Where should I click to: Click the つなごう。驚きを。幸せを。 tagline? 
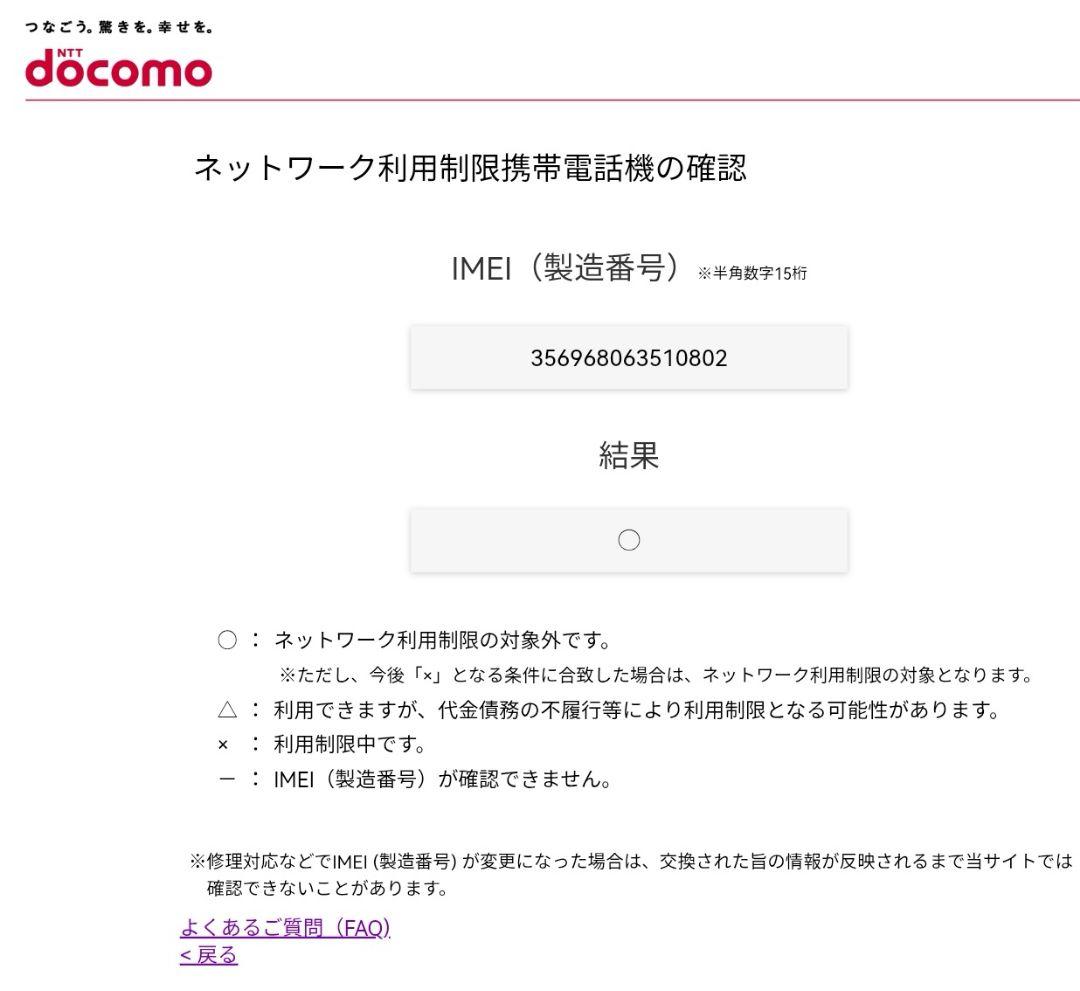[118, 27]
